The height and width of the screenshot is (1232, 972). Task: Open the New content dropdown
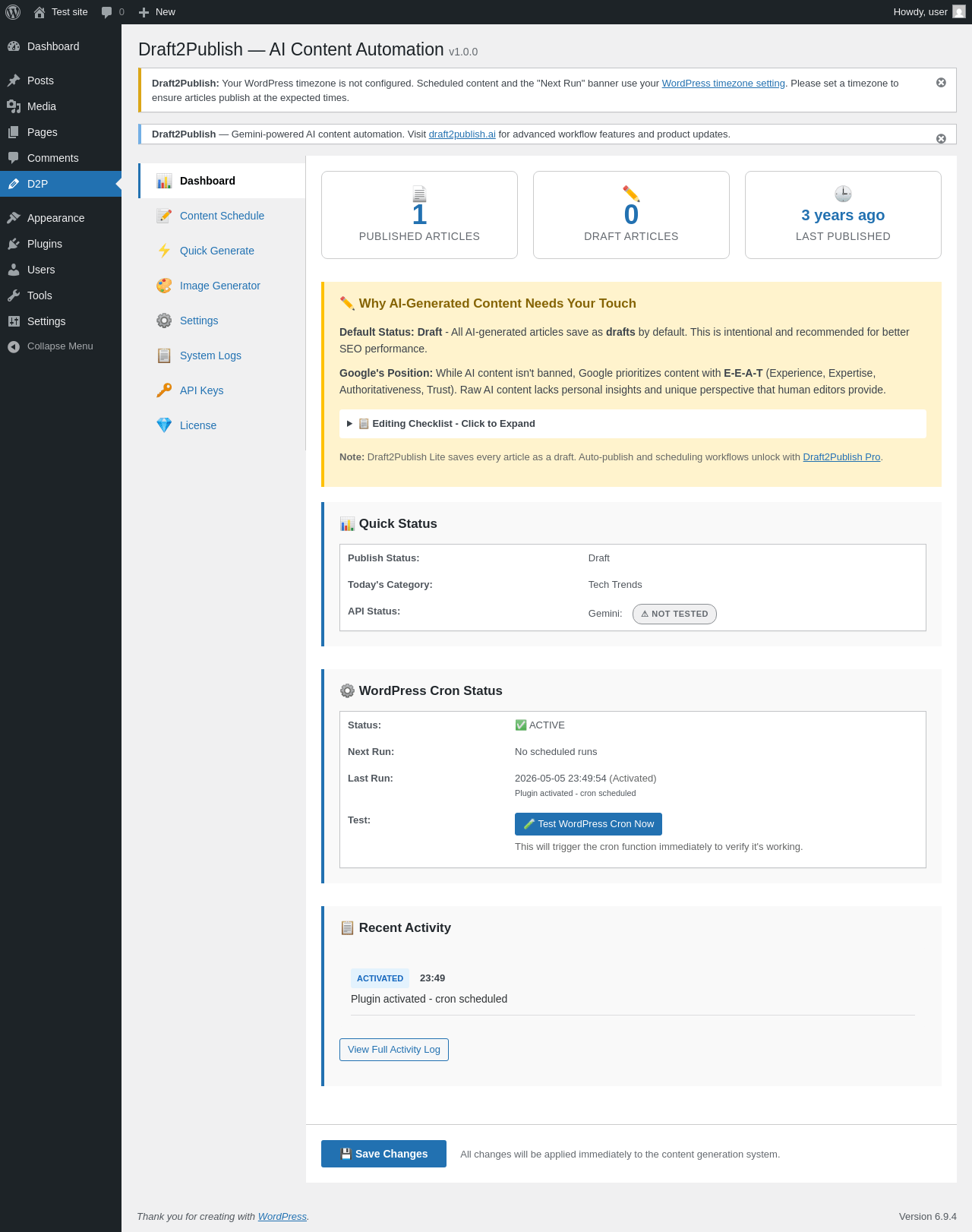157,12
